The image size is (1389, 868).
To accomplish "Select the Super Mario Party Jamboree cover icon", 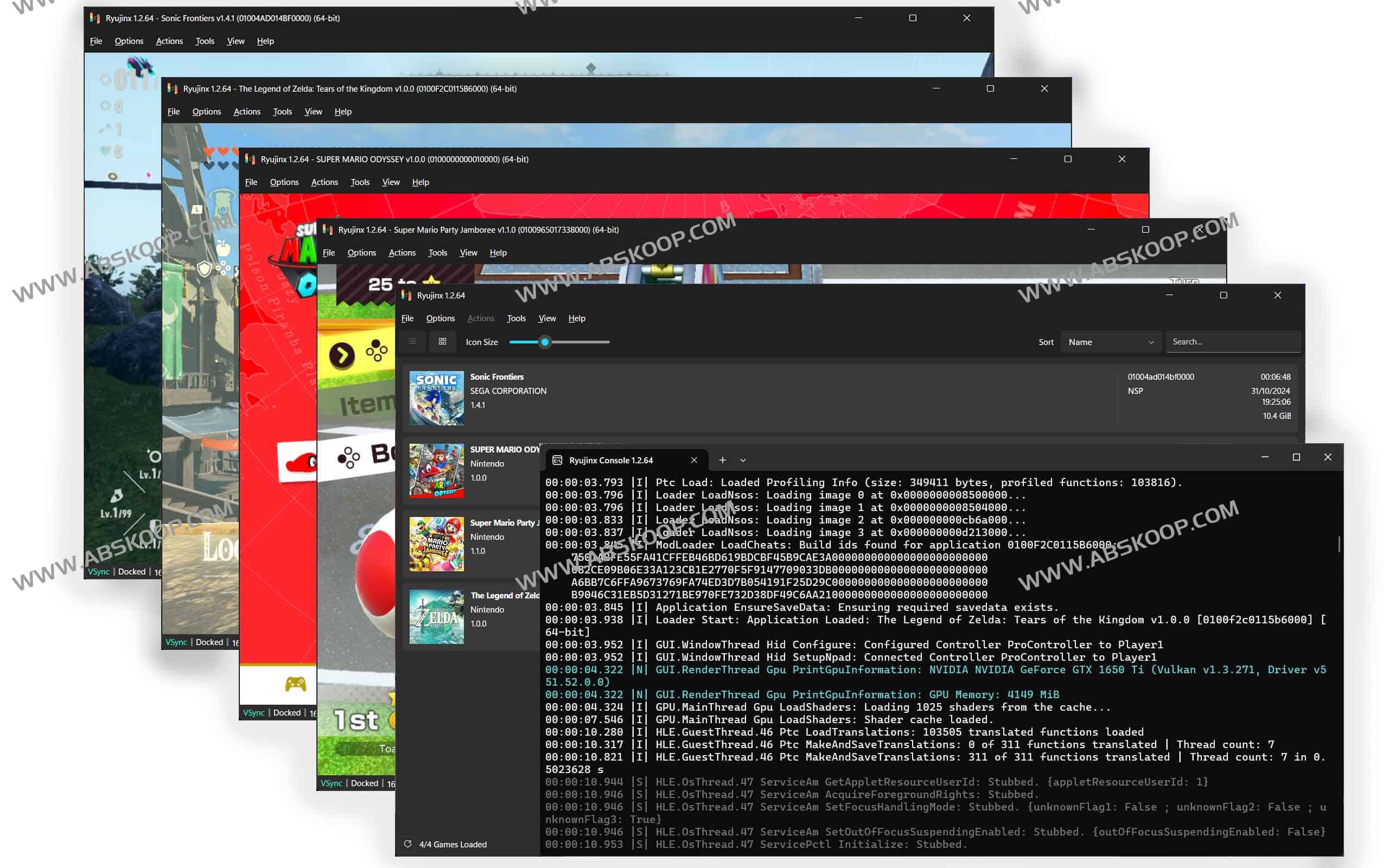I will [436, 544].
